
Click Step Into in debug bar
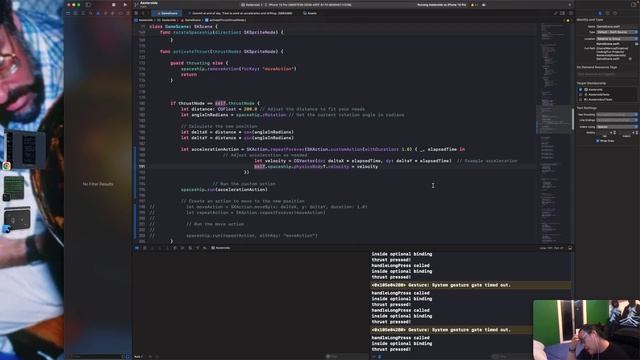tap(167, 248)
